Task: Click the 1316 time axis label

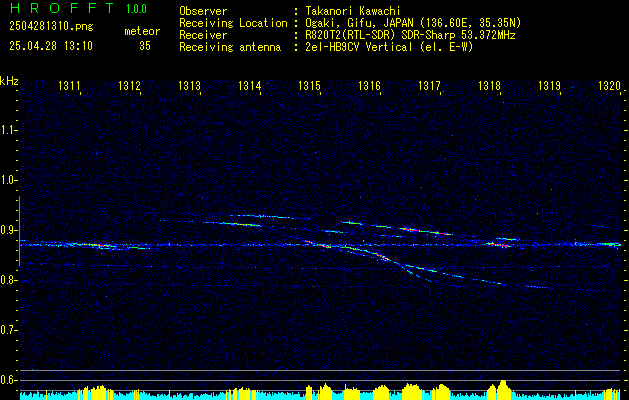Action: 369,85
